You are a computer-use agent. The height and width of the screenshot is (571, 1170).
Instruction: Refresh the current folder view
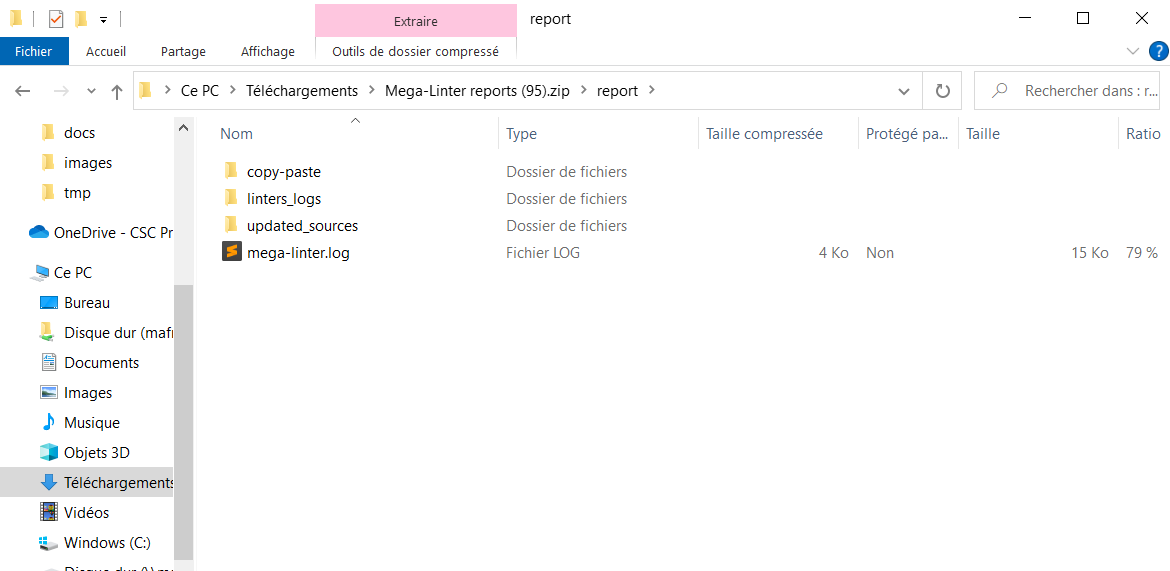(942, 91)
